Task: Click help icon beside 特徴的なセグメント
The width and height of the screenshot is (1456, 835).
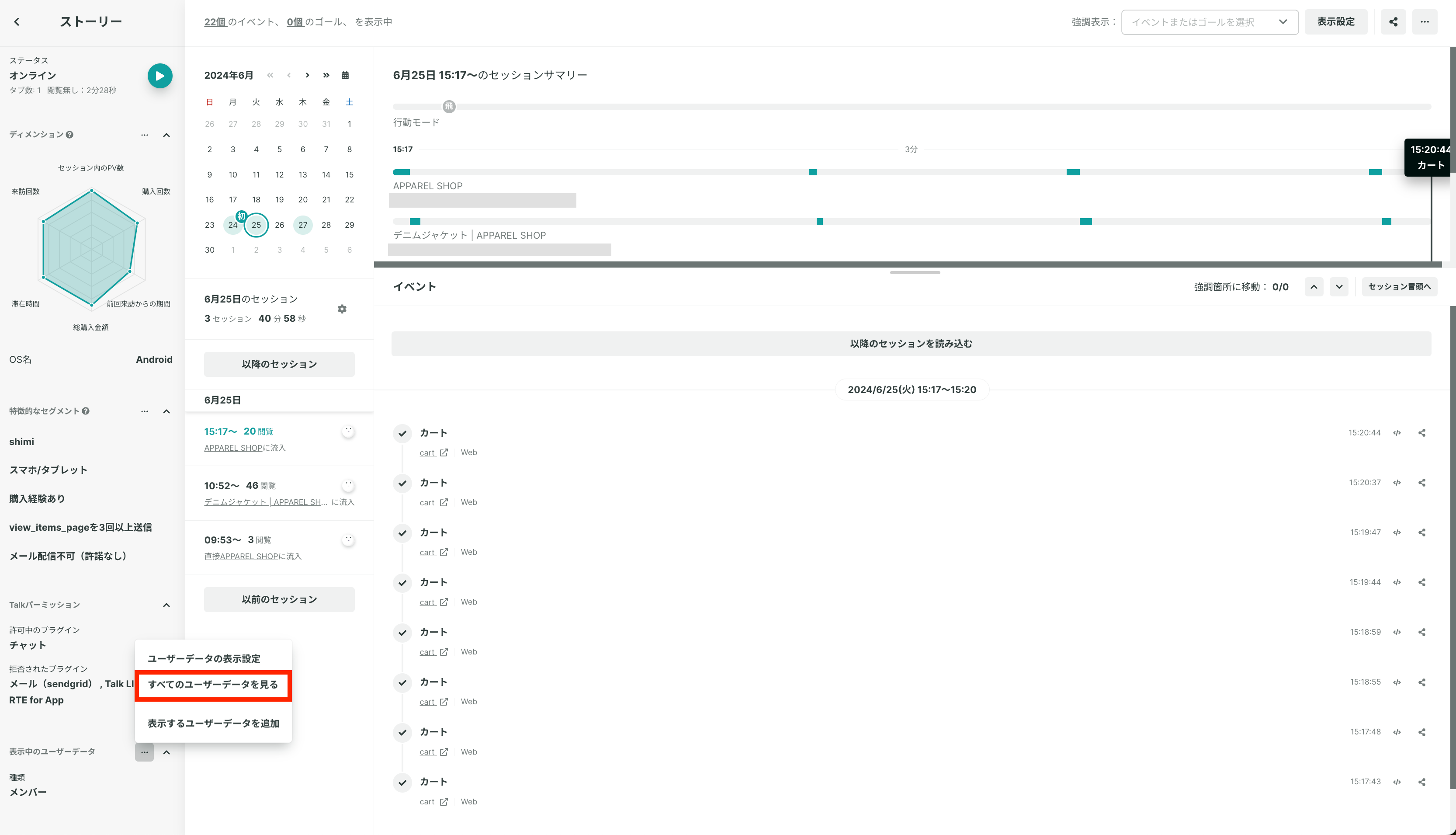Action: [x=85, y=411]
